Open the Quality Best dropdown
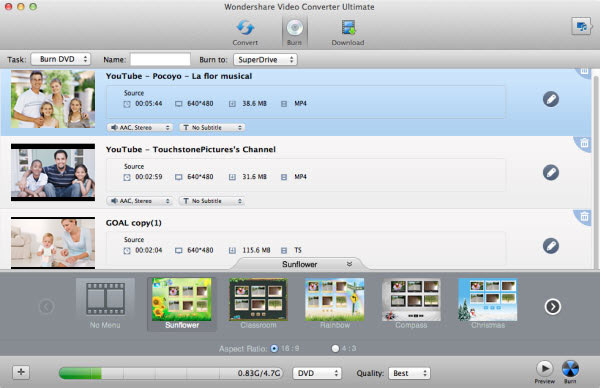 (409, 373)
